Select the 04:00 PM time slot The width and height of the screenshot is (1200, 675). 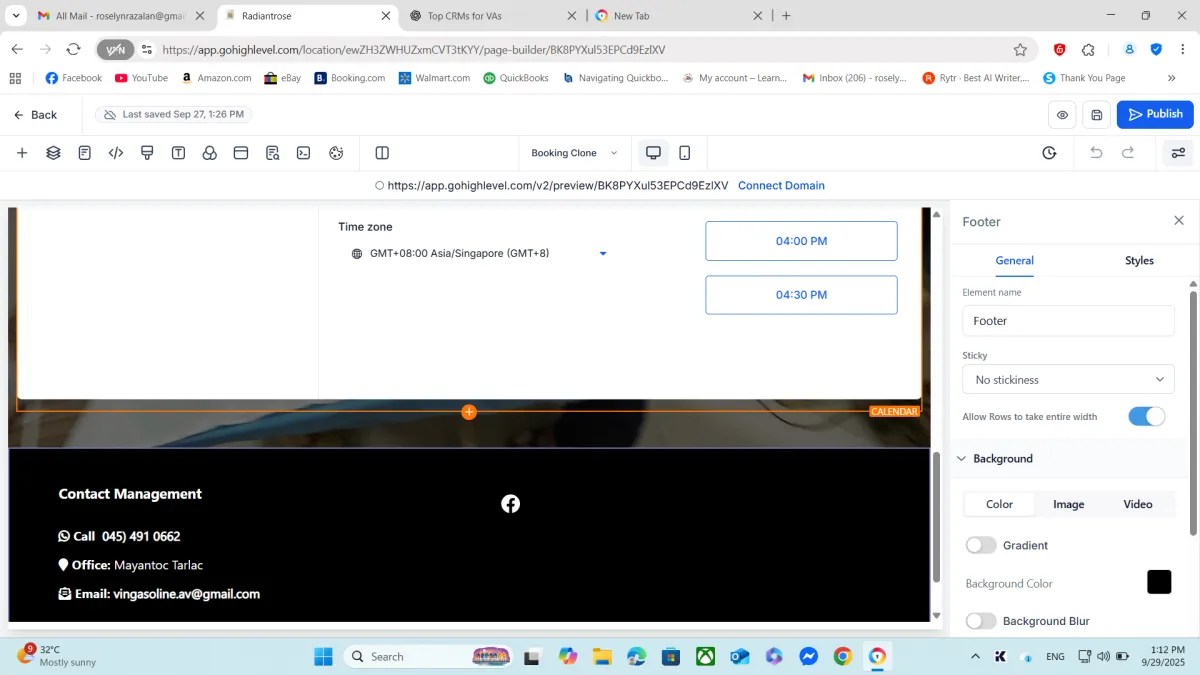point(801,241)
